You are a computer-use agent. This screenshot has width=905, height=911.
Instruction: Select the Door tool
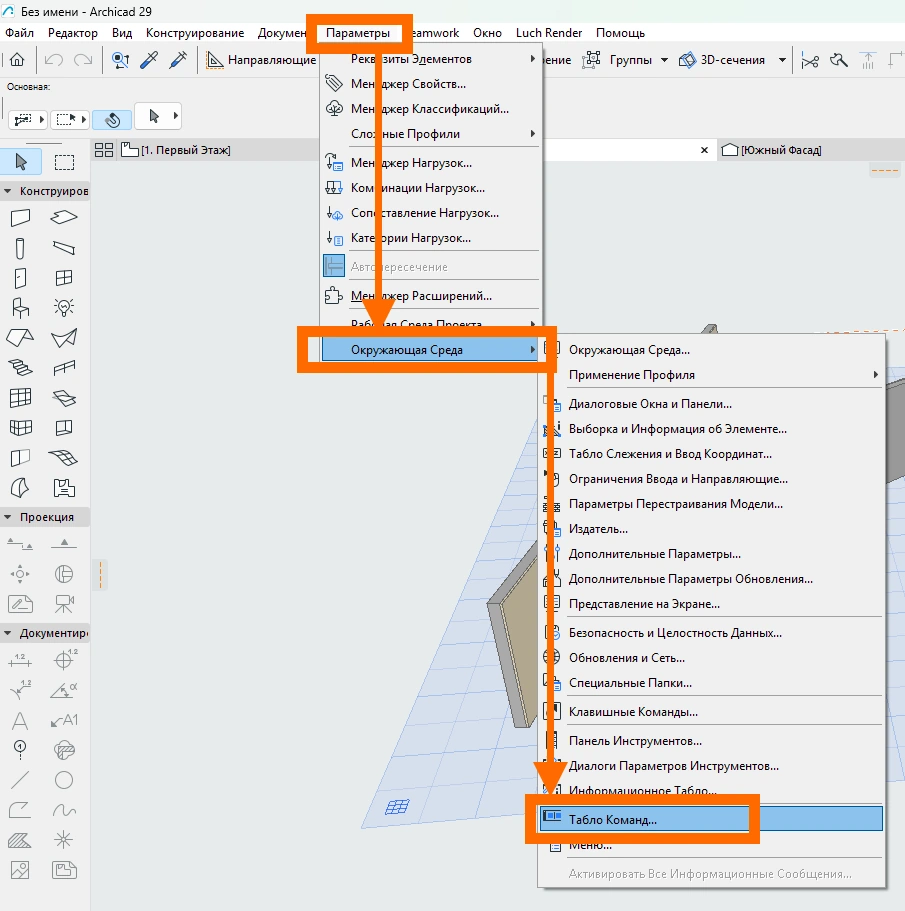point(20,278)
